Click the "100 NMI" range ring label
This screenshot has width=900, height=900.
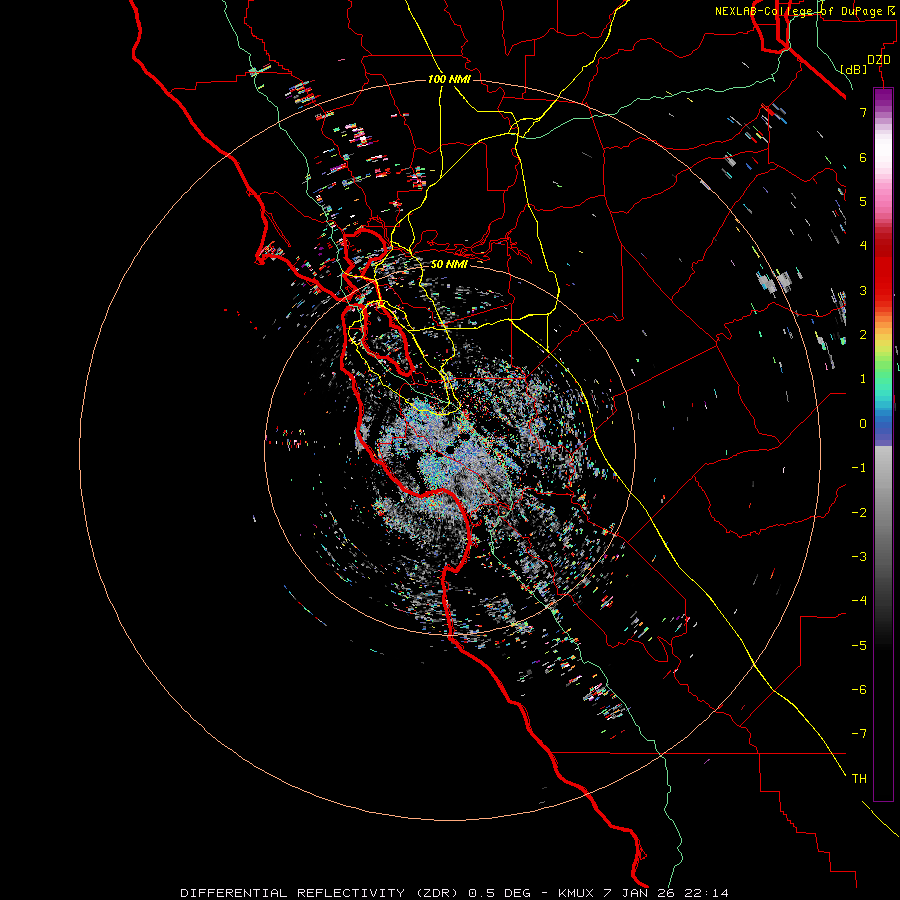449,79
